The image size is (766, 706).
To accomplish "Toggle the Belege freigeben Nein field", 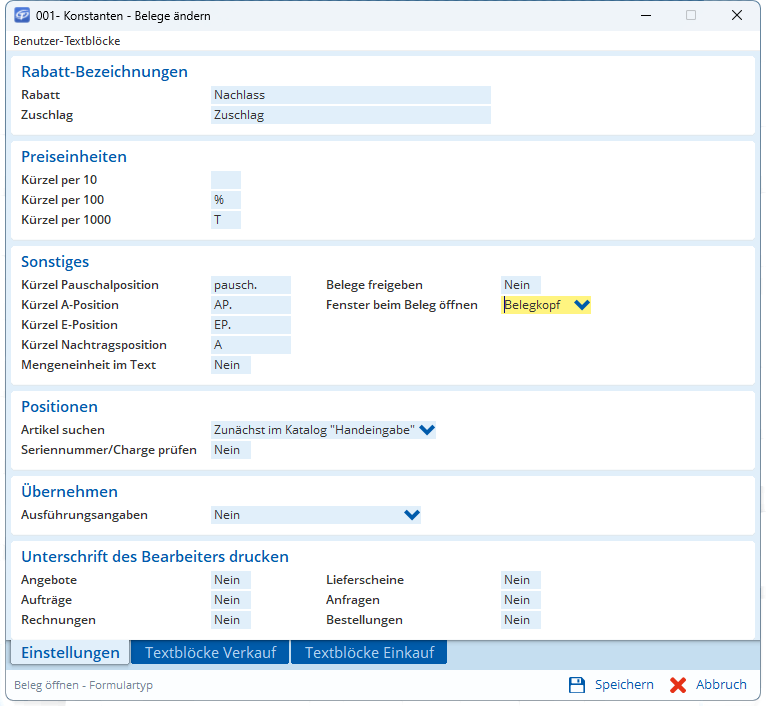I will (x=520, y=285).
